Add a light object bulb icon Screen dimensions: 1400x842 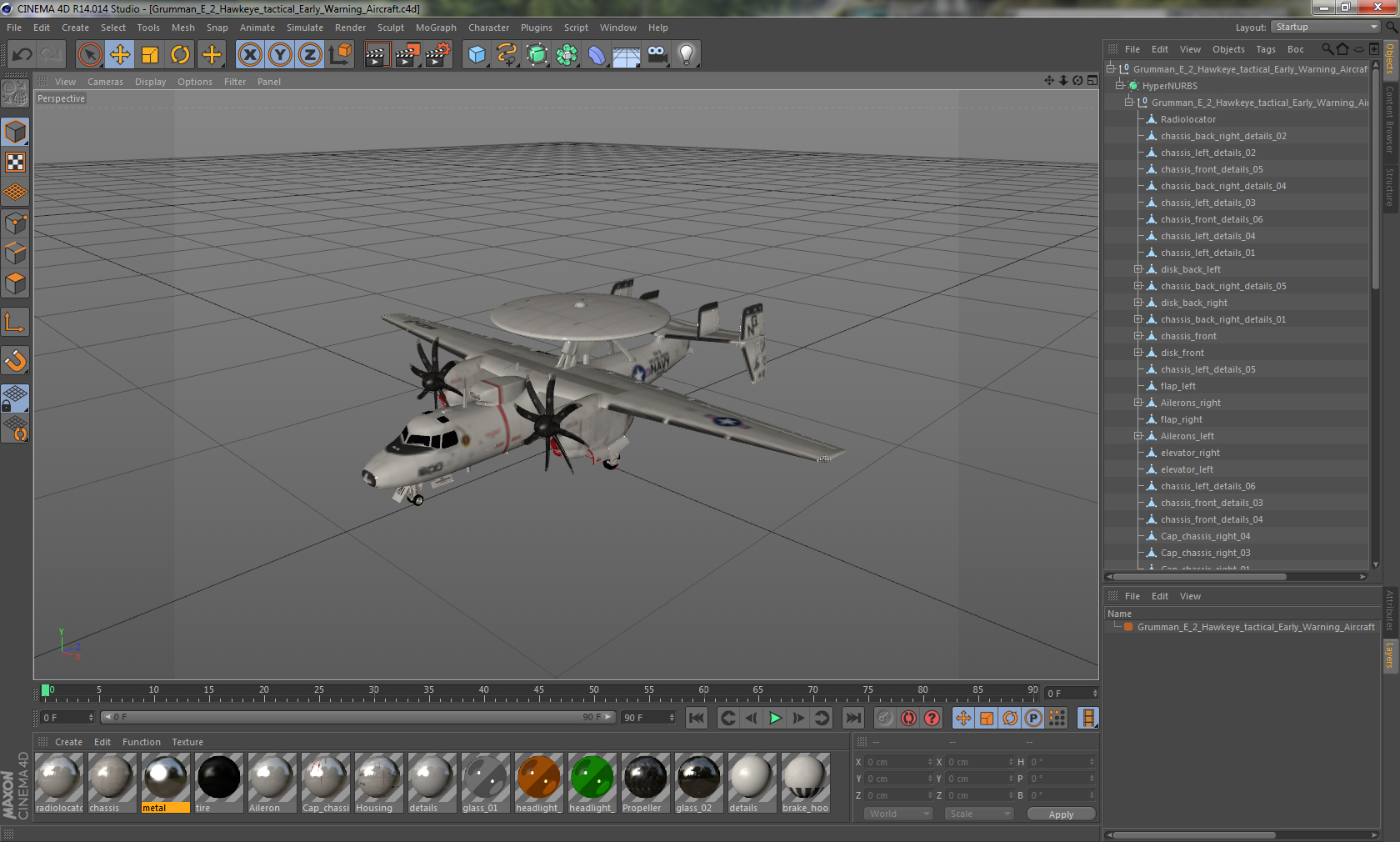click(x=687, y=55)
